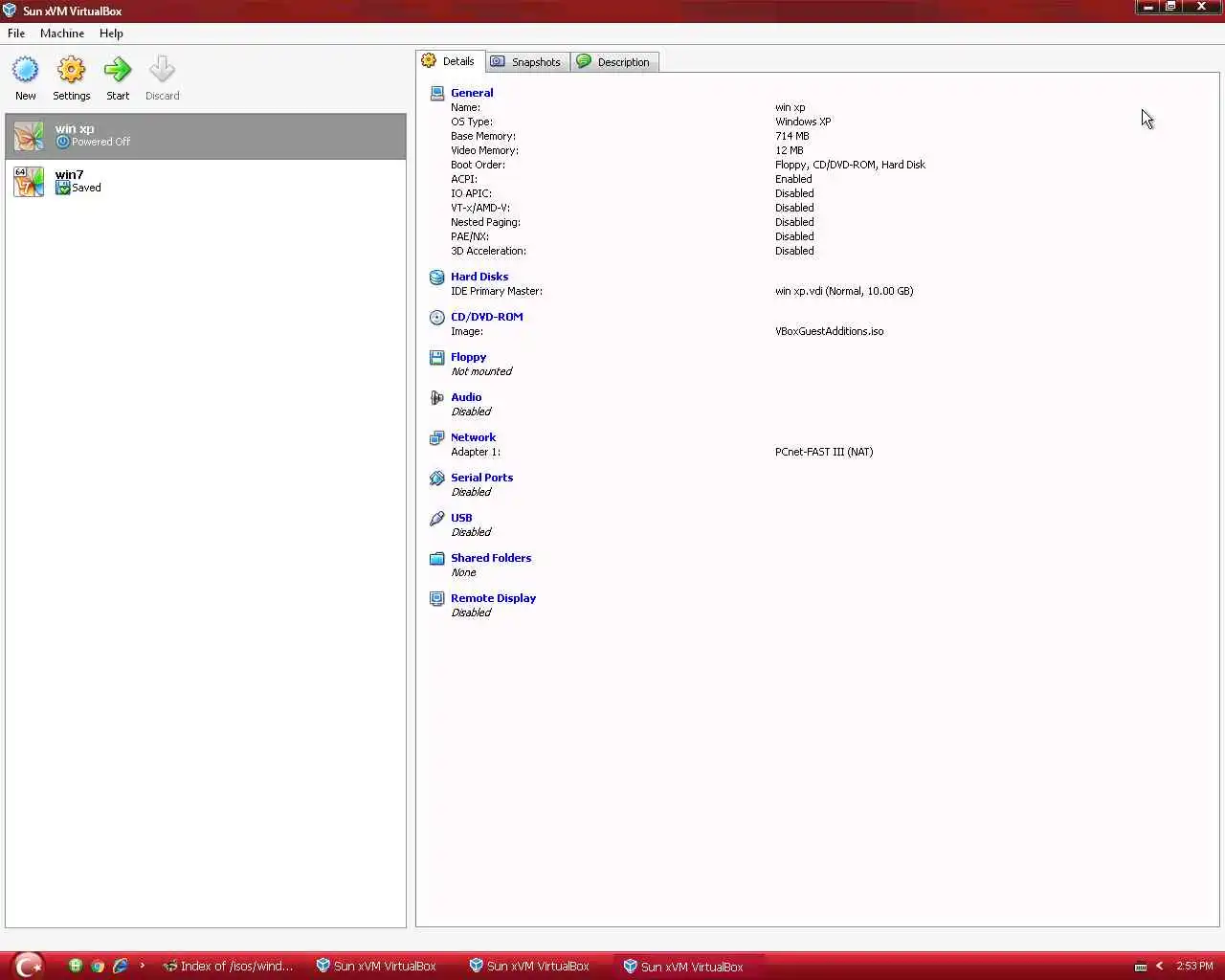Open the Audio settings link
1225x980 pixels.
(x=466, y=397)
